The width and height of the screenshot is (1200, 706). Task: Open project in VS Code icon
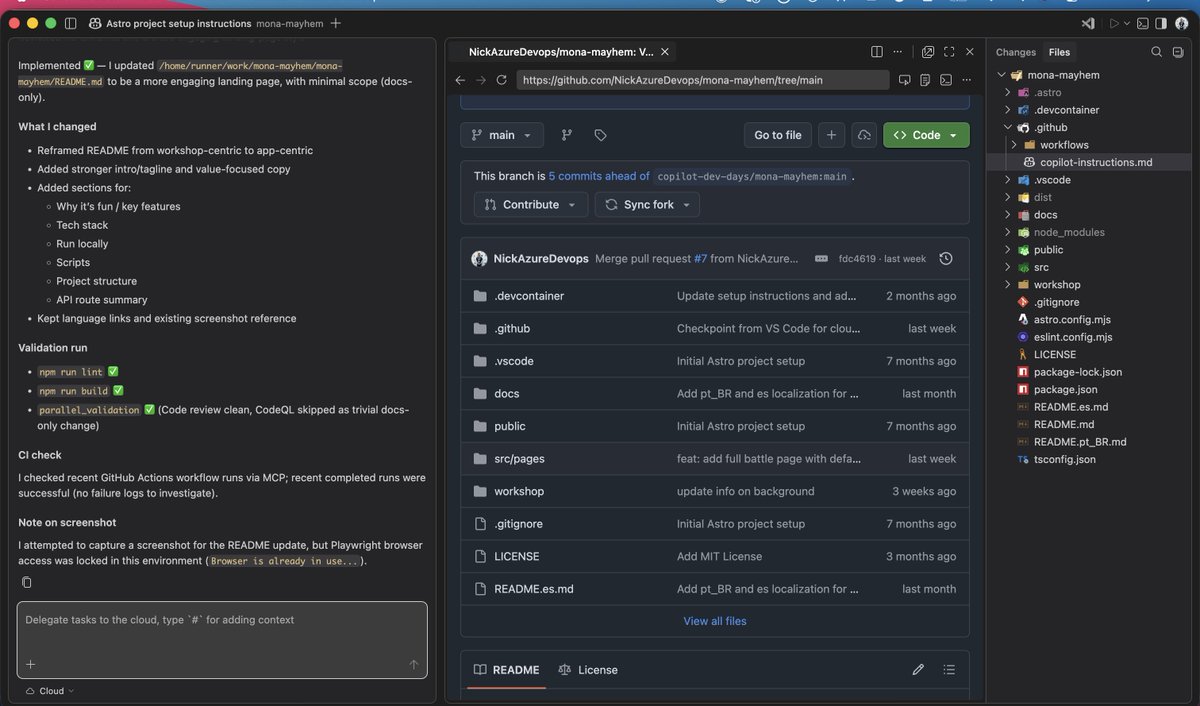pos(1088,23)
